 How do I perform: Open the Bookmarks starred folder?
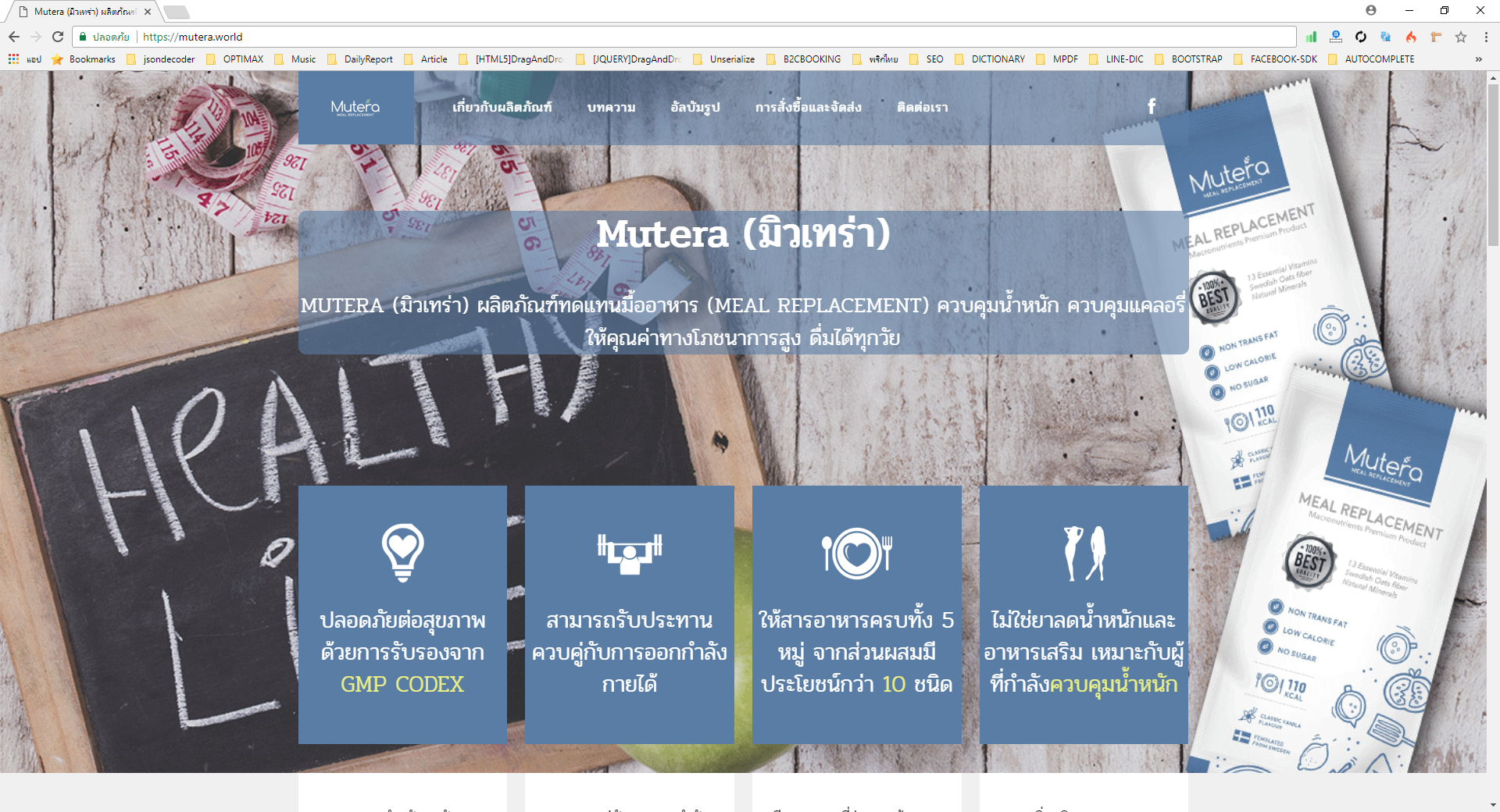(84, 59)
